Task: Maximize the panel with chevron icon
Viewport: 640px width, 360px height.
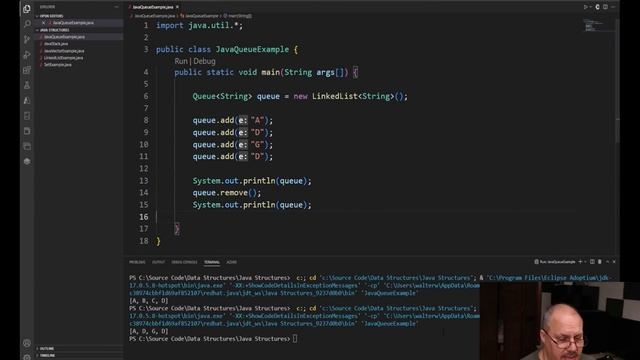Action: tap(607, 262)
